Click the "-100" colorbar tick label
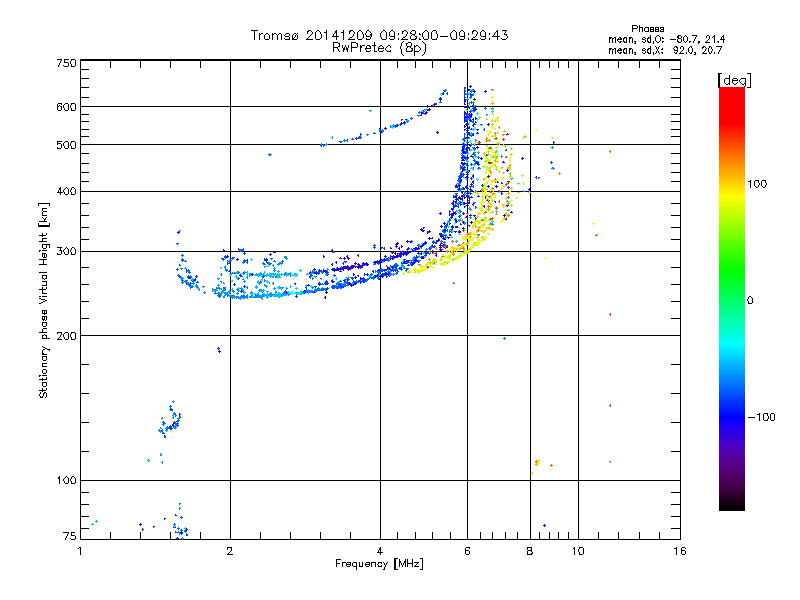The height and width of the screenshot is (600, 800). (x=761, y=417)
